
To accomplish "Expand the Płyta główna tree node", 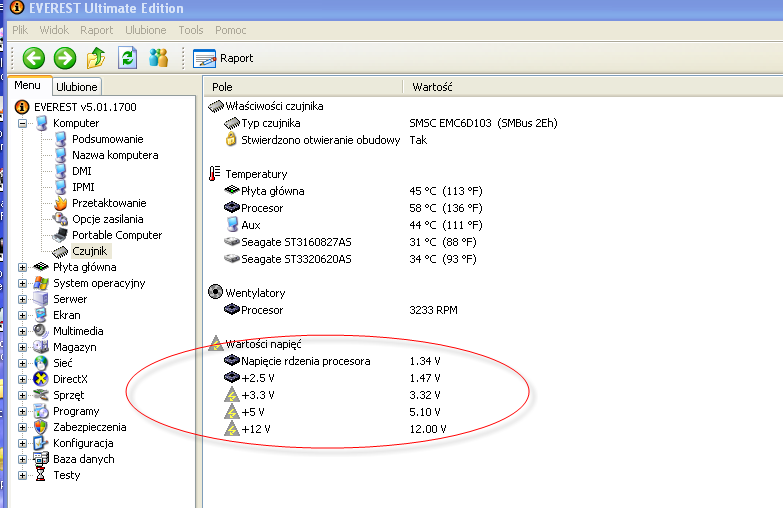I will click(x=22, y=267).
